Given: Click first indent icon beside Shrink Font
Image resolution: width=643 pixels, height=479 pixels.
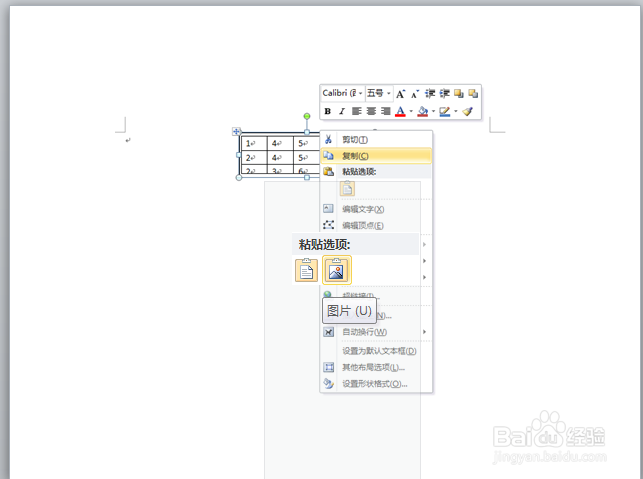Looking at the screenshot, I should [x=430, y=94].
